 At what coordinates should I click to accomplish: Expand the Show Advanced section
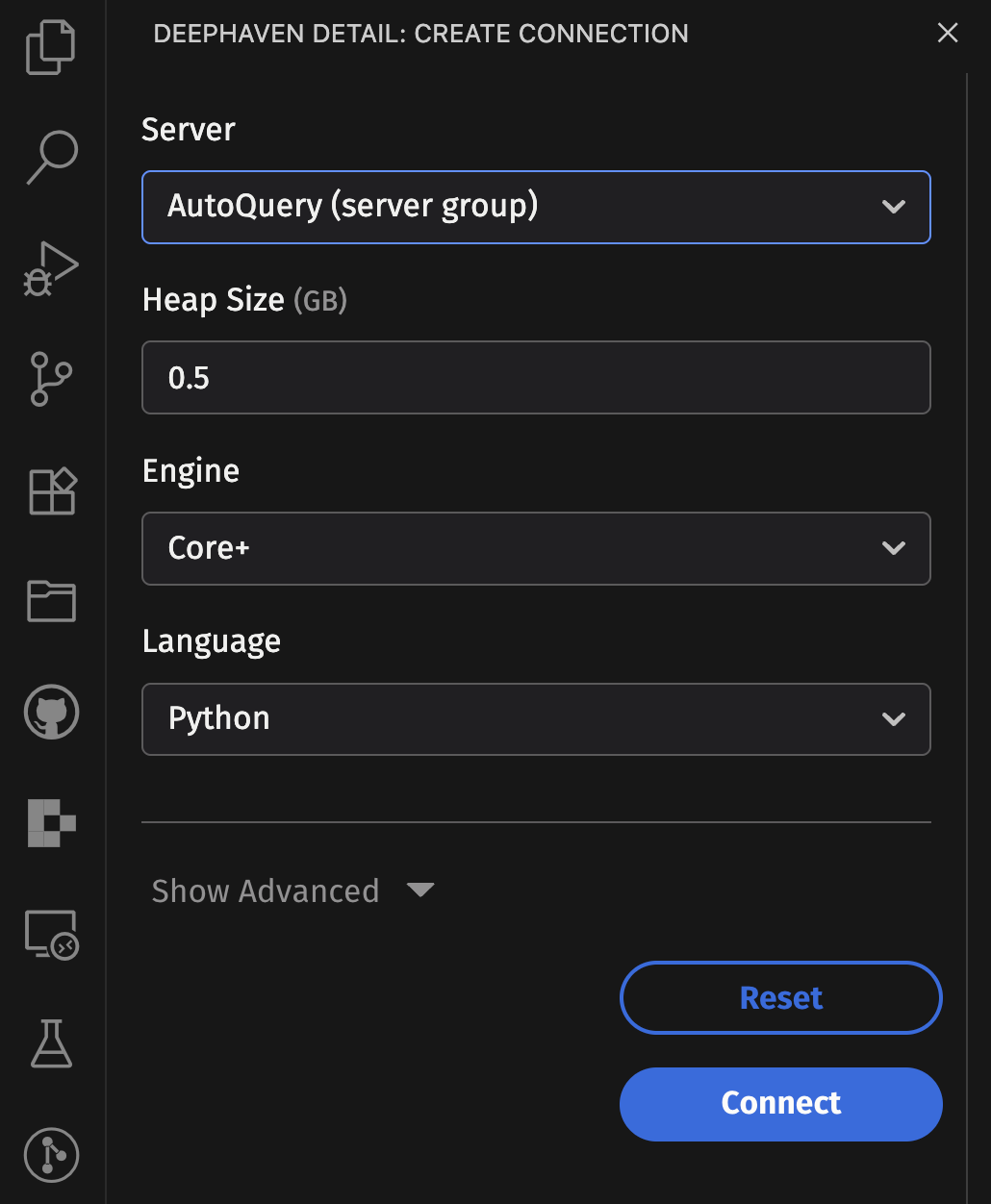pyautogui.click(x=293, y=890)
